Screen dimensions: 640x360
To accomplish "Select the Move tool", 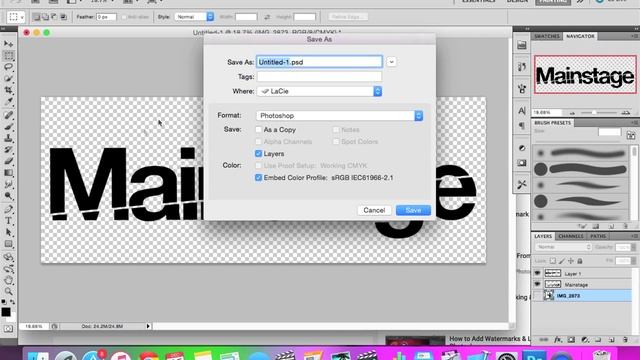I will click(x=8, y=44).
